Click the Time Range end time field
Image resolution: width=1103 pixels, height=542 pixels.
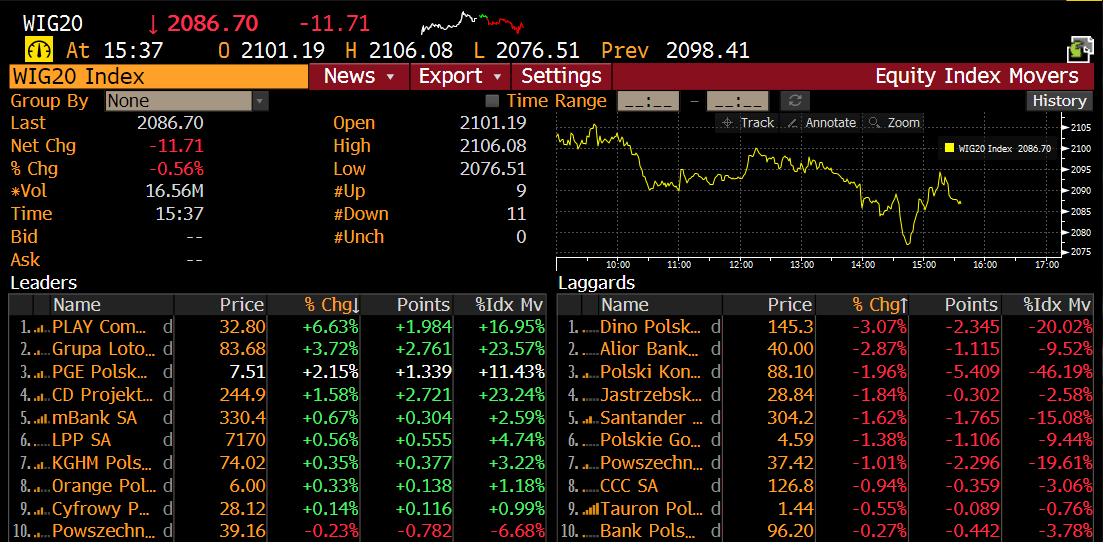pyautogui.click(x=737, y=101)
